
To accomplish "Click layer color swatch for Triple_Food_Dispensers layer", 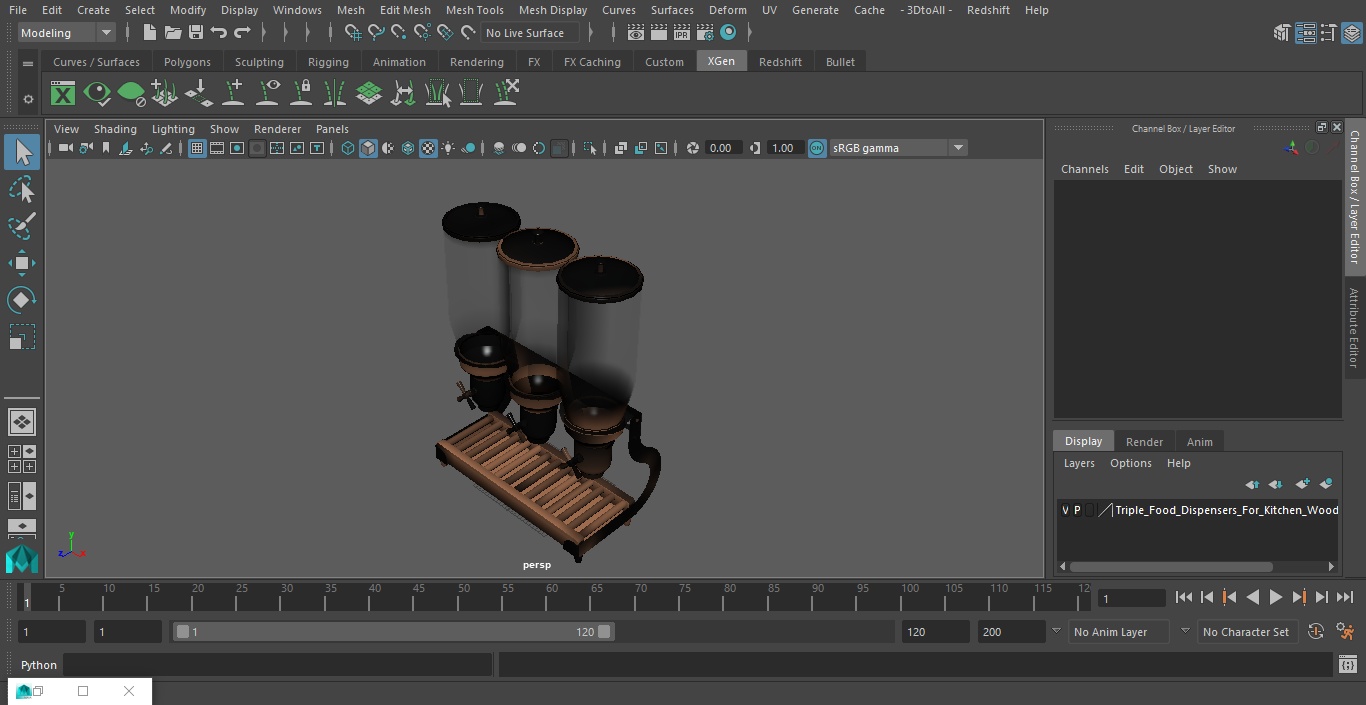I will point(1105,510).
